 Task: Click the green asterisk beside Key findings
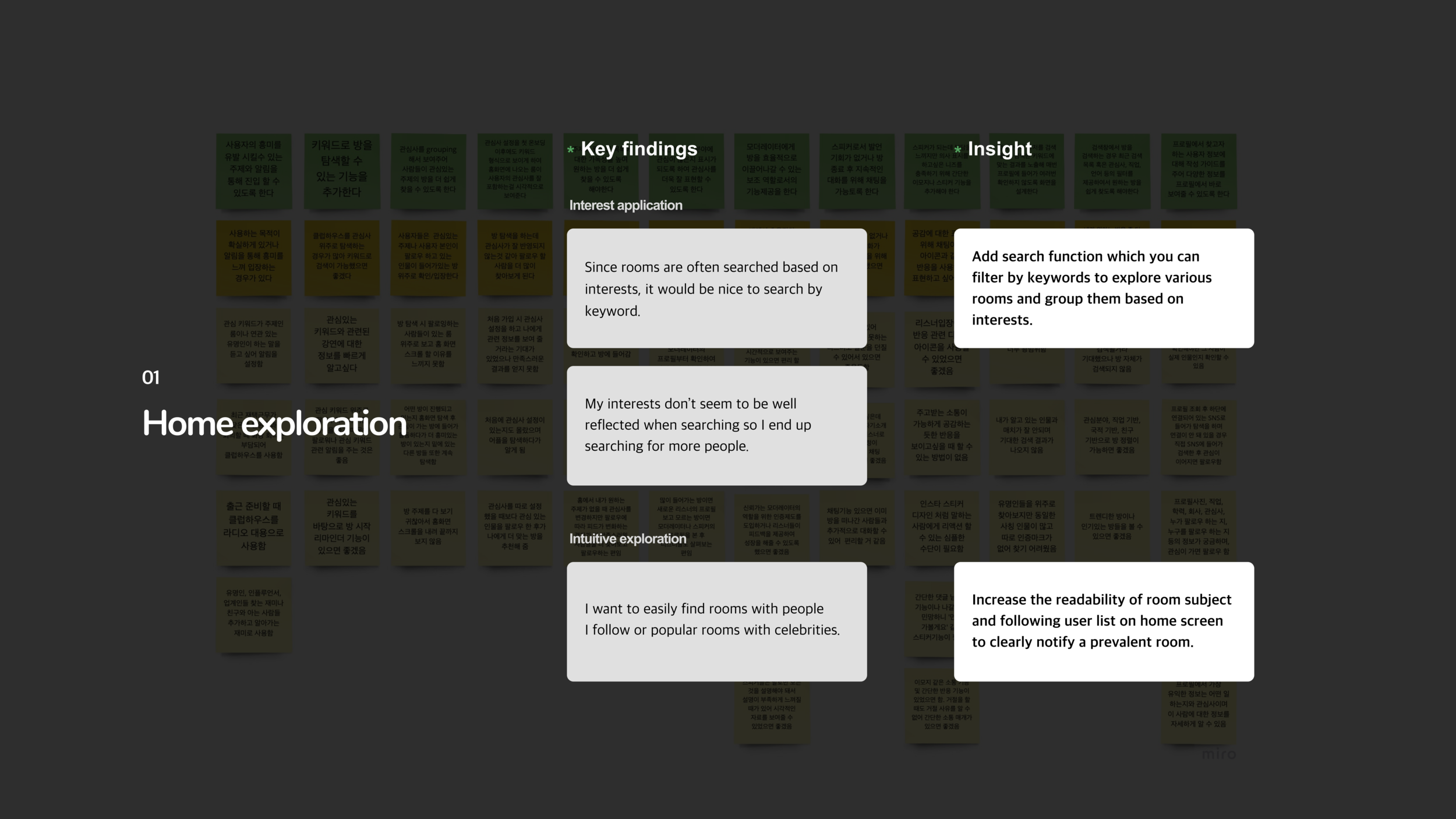571,150
